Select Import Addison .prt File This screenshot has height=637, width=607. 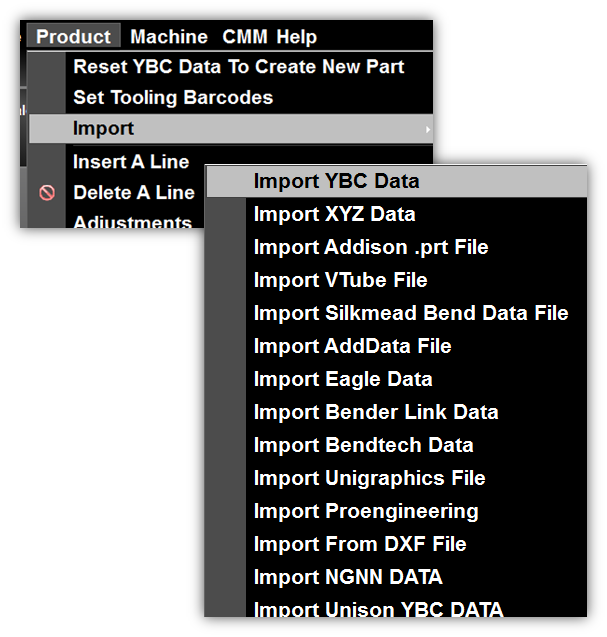370,247
